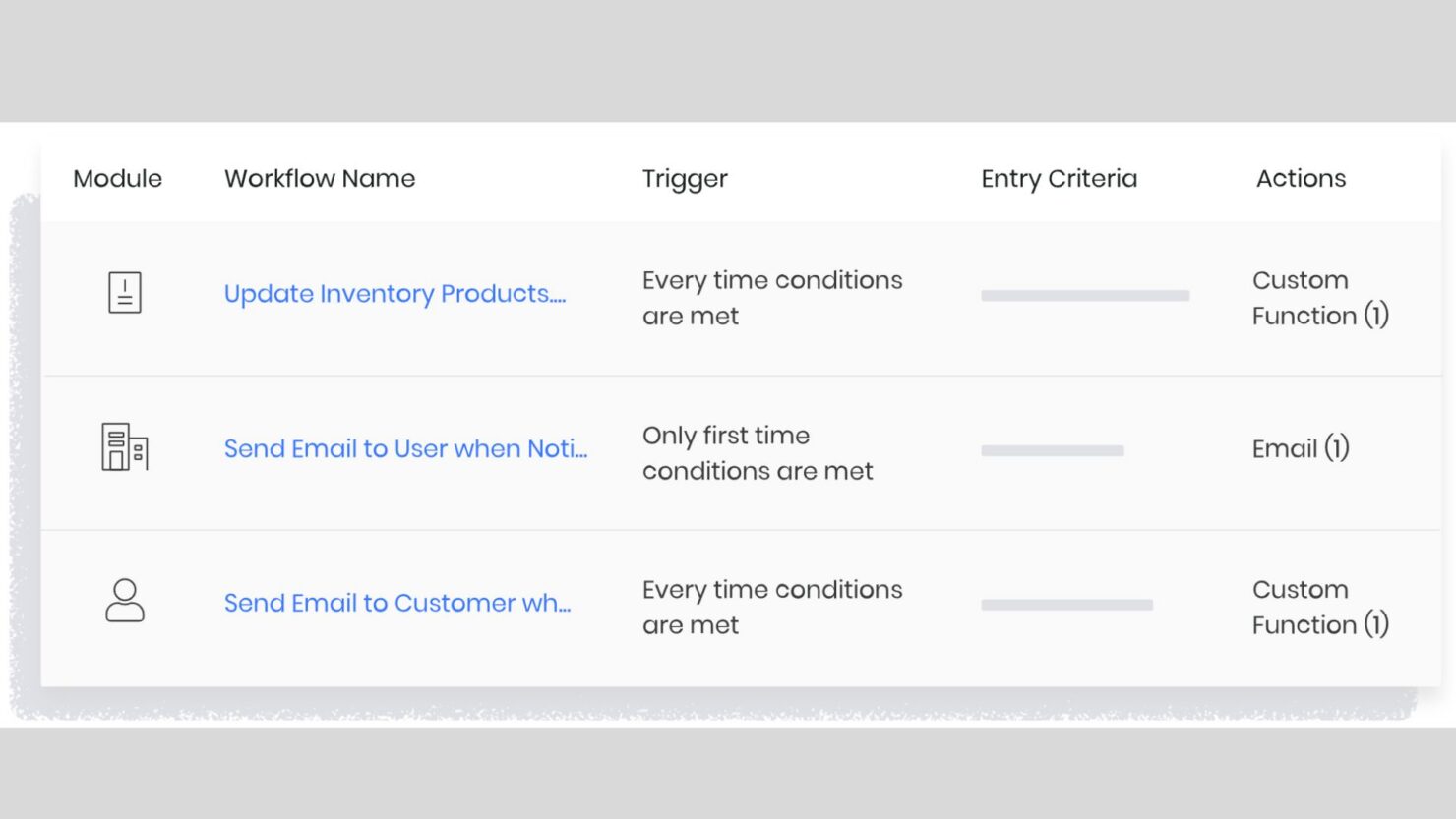Select the Trigger column header
Viewport: 1456px width, 819px height.
(x=685, y=178)
